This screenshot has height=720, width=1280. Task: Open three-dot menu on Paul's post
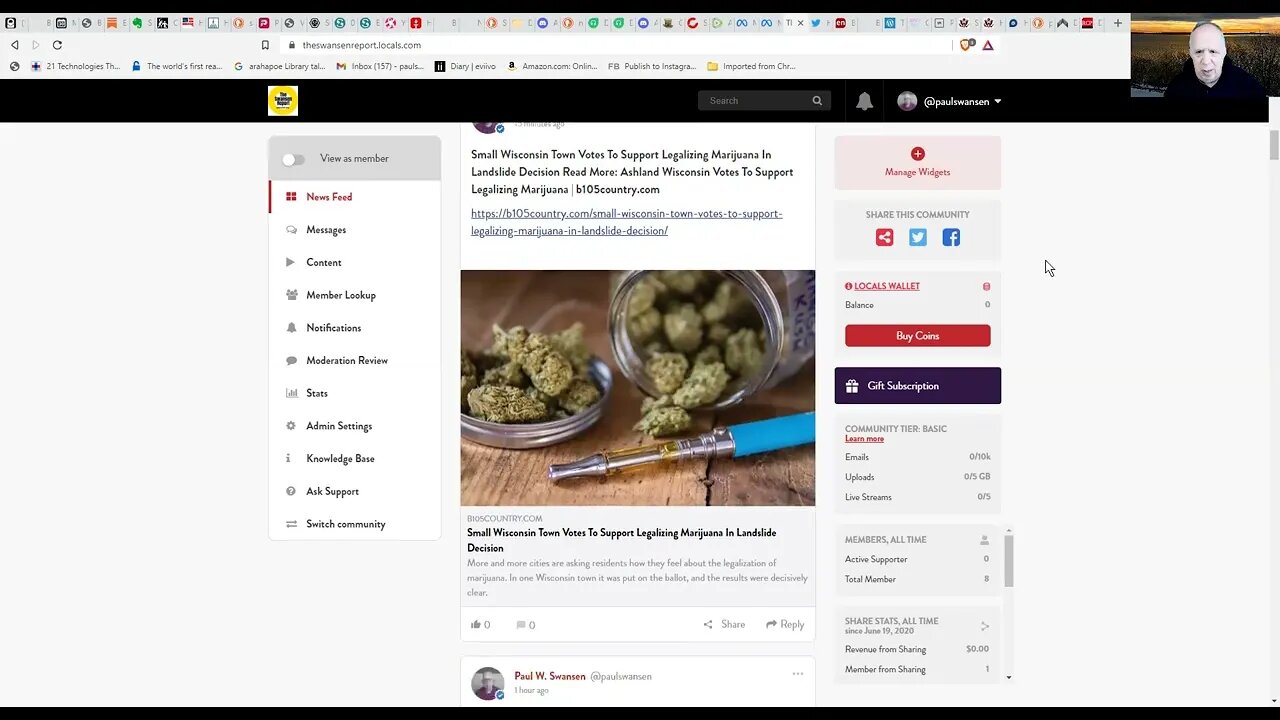[x=798, y=674]
